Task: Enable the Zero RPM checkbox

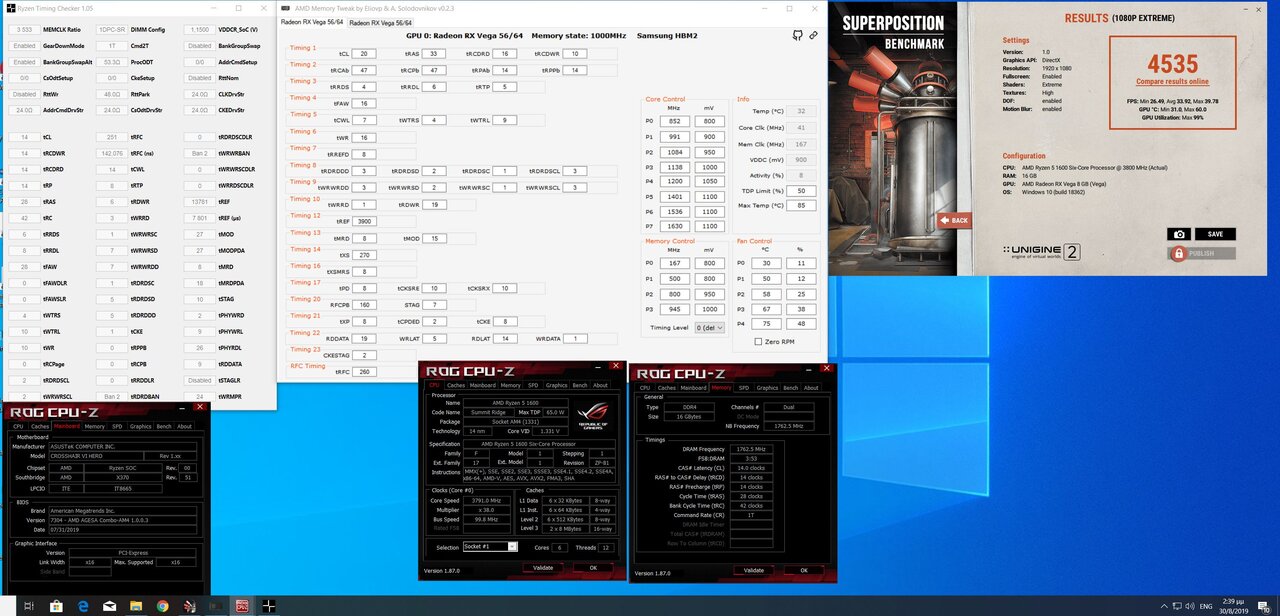Action: tap(759, 342)
